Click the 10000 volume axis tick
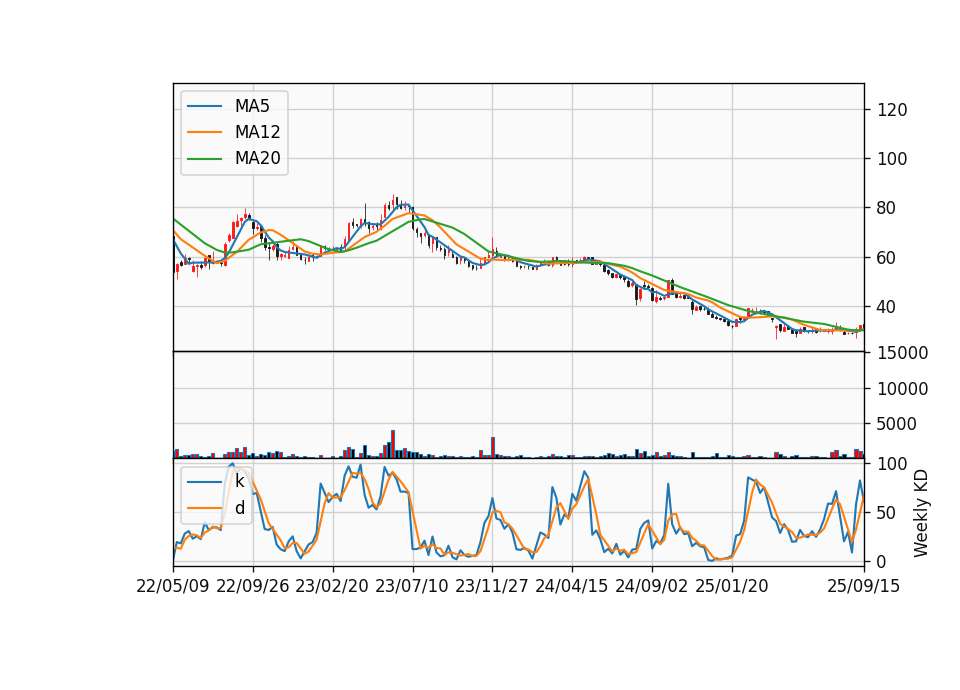 coord(902,389)
